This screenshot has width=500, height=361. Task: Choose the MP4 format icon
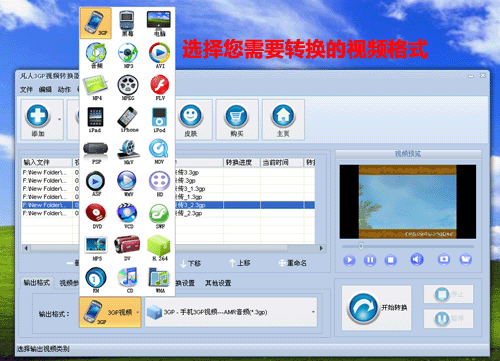96,87
